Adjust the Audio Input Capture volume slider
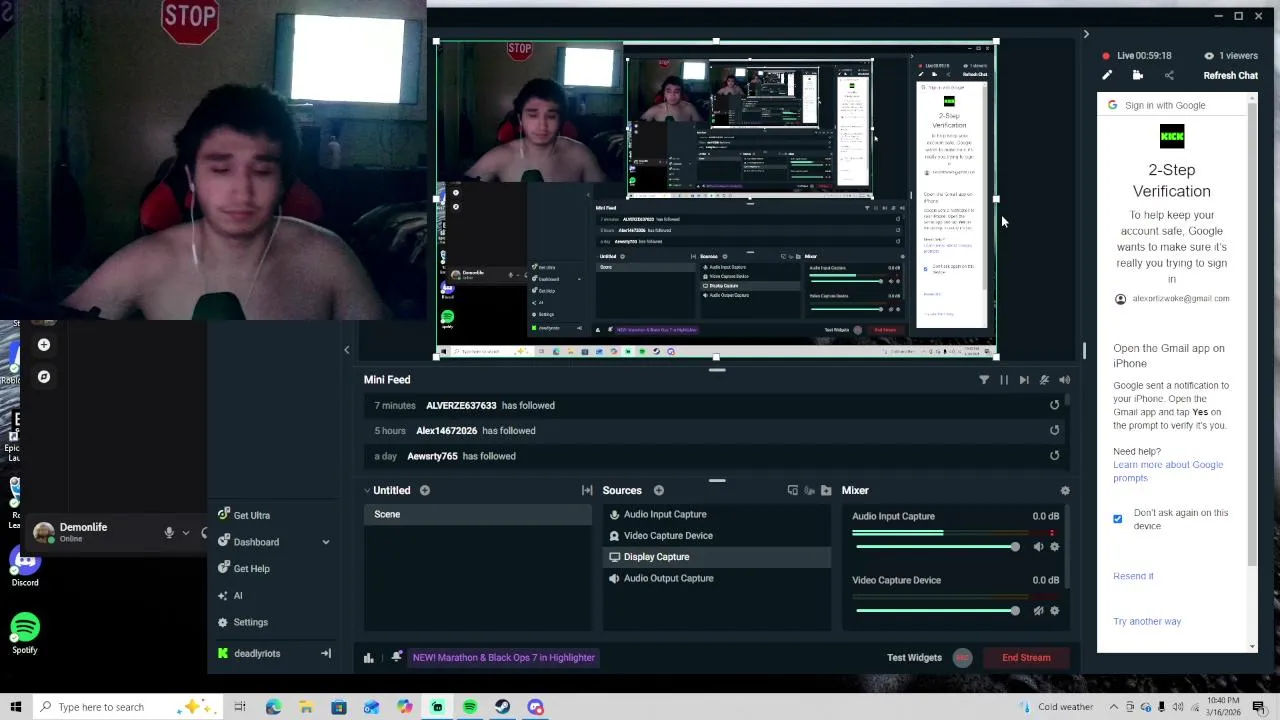 point(937,547)
